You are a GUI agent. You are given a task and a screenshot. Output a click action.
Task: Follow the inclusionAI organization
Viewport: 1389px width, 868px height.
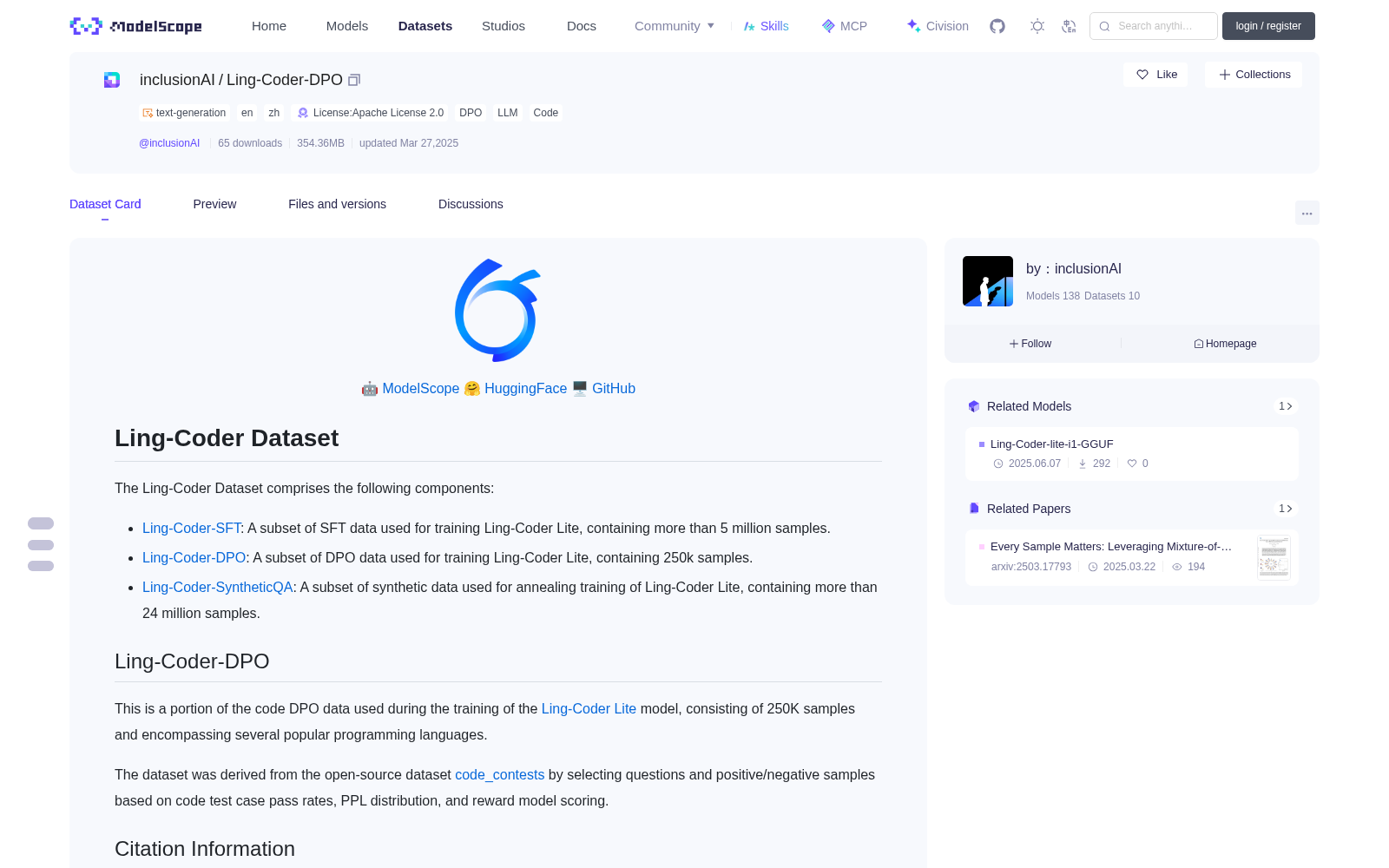1030,344
